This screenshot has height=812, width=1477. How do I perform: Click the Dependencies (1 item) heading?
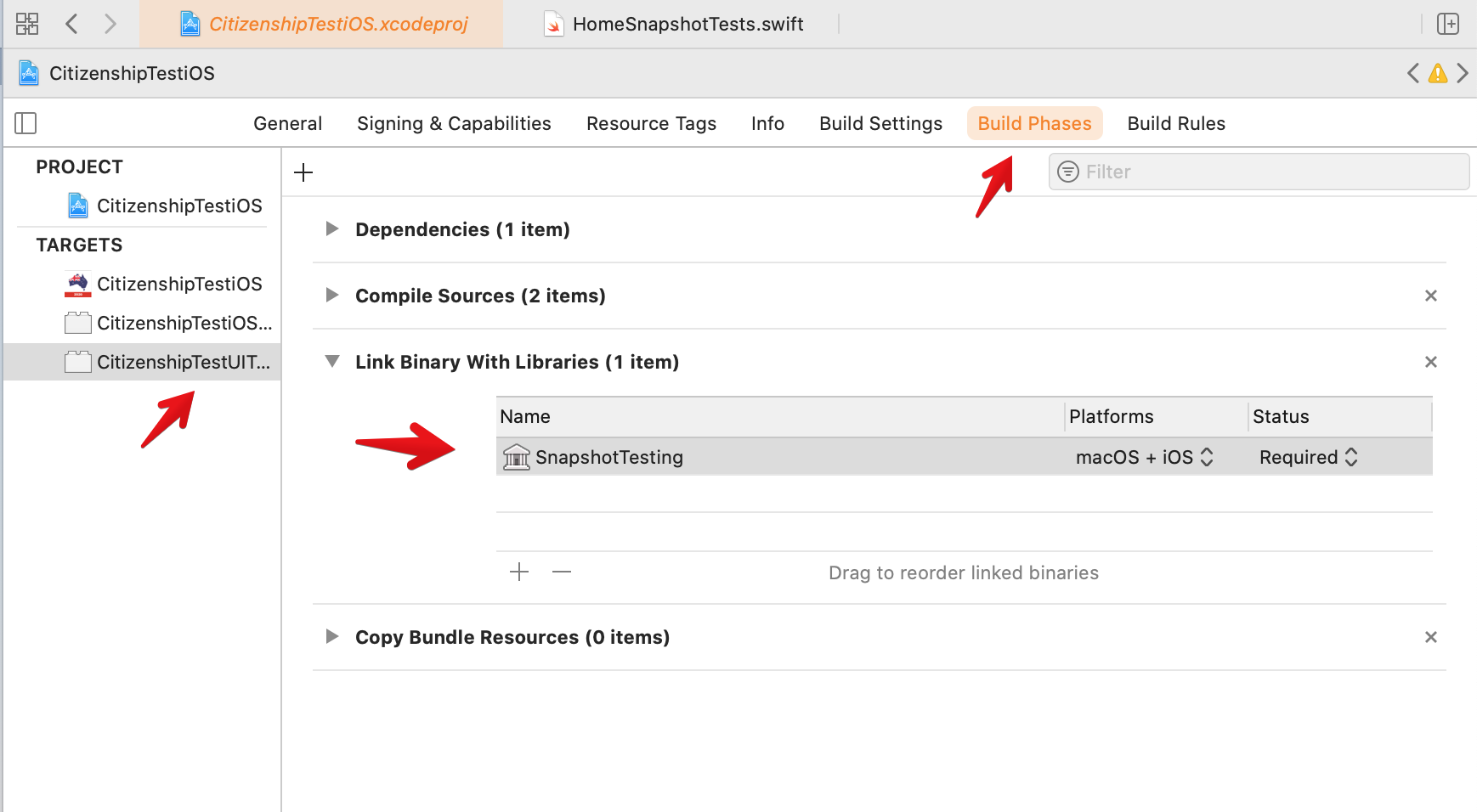462,229
